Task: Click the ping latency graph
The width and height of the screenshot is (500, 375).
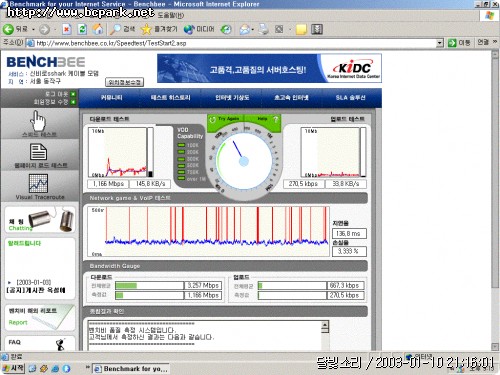Action: (x=208, y=231)
